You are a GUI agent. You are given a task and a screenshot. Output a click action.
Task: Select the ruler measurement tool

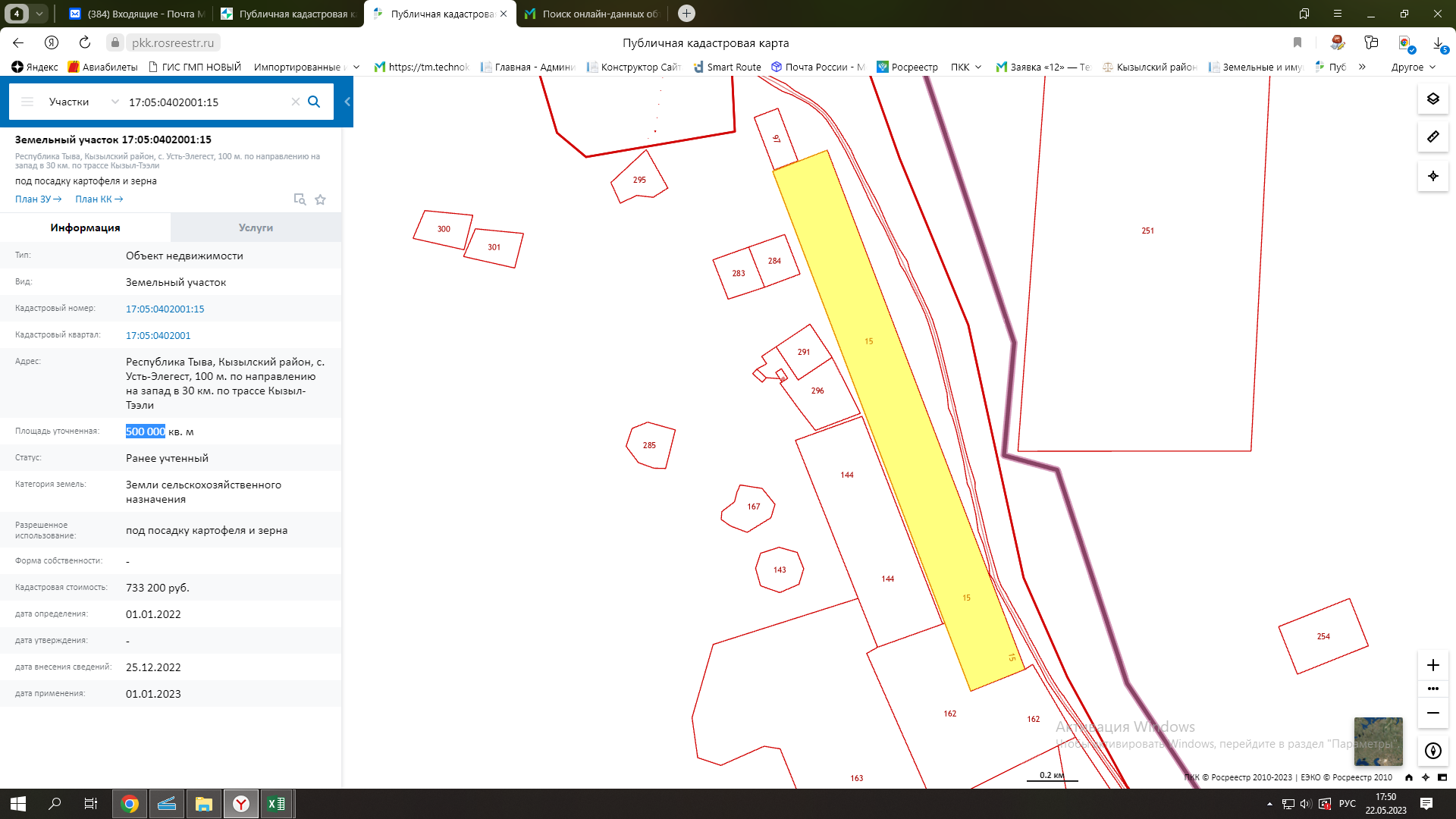click(x=1432, y=137)
